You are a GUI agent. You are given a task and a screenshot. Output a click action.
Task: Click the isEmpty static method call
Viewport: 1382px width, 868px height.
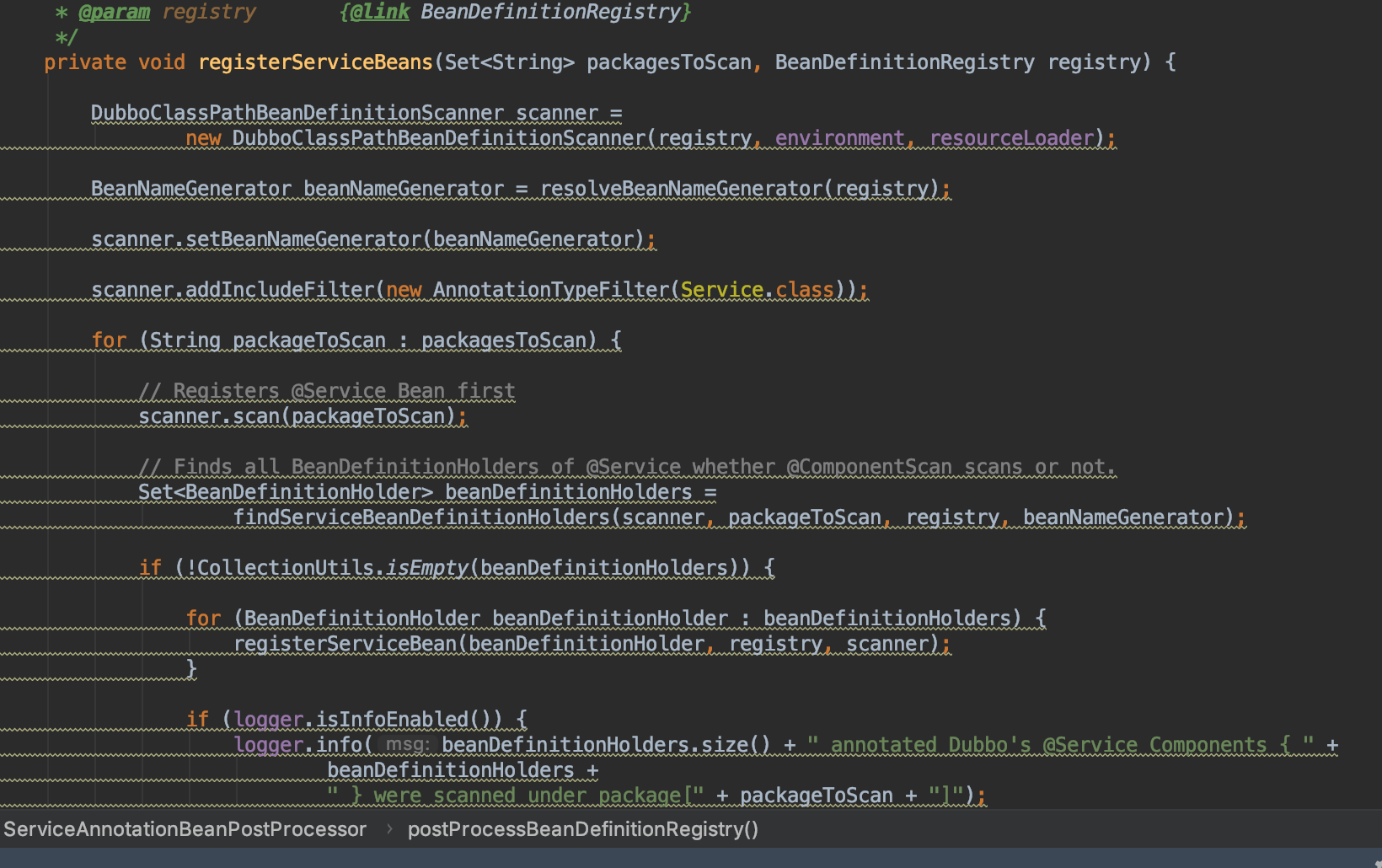pyautogui.click(x=427, y=568)
